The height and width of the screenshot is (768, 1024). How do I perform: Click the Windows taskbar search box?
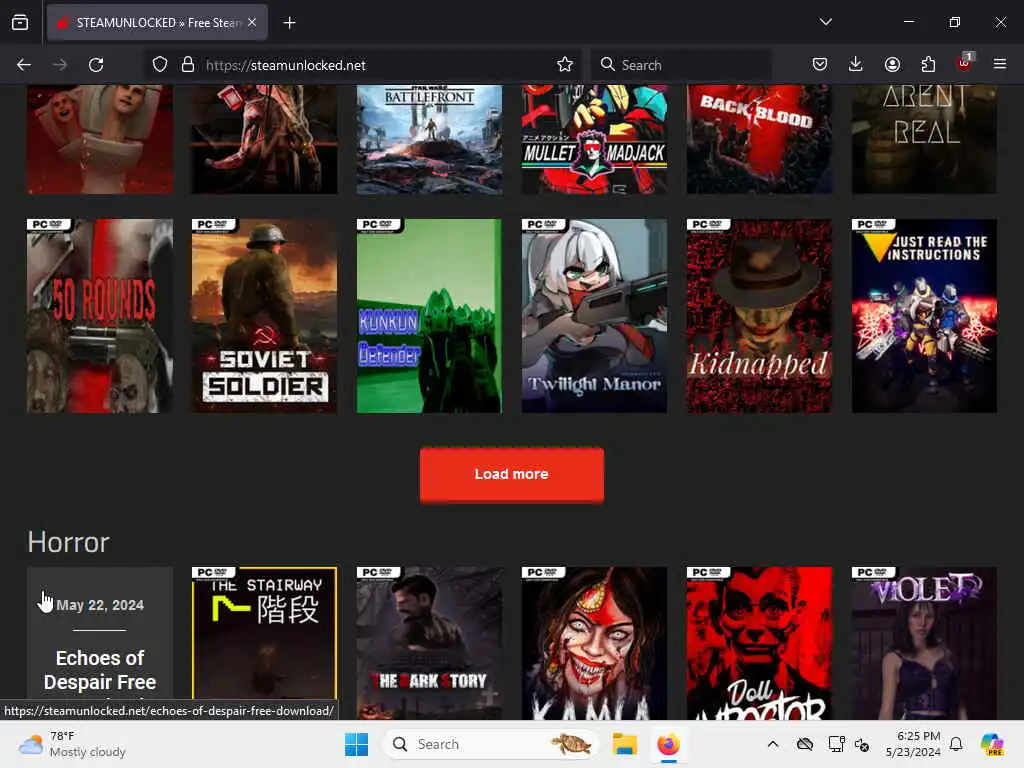pos(490,744)
